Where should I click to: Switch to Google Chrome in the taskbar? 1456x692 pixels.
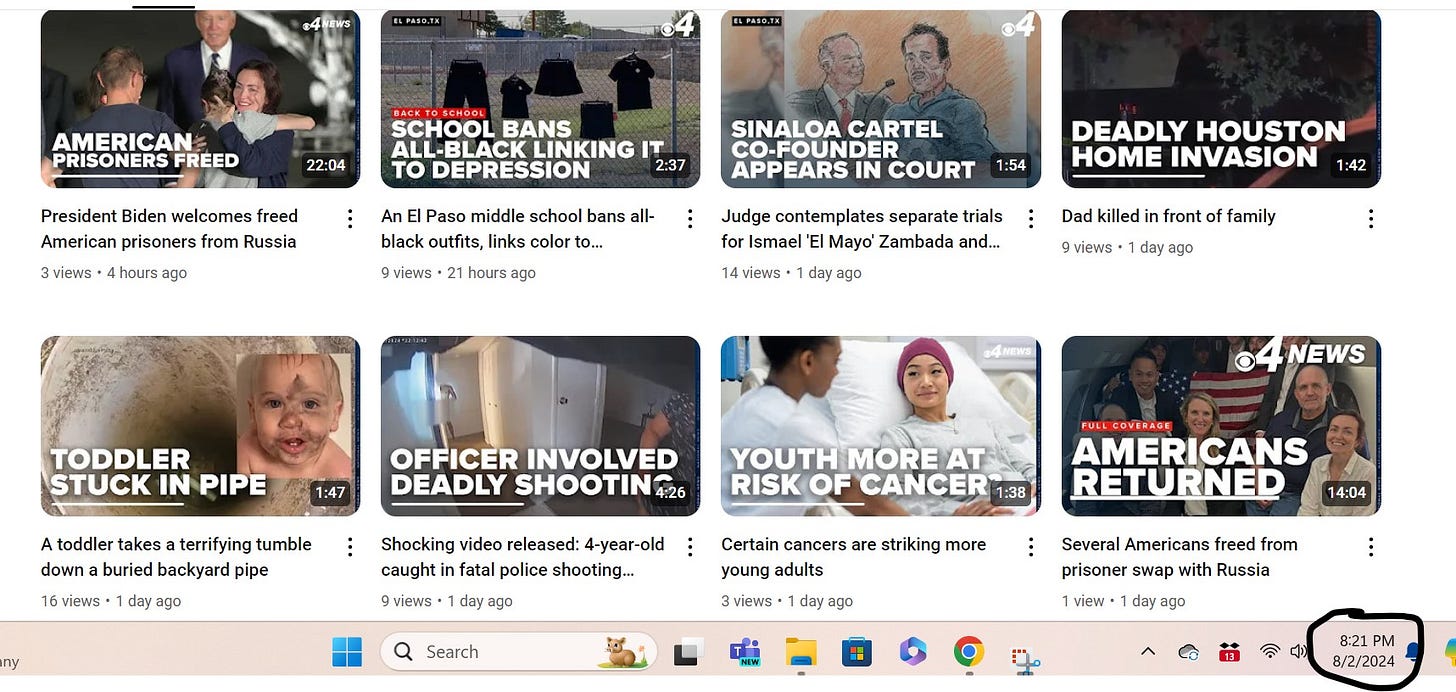[x=968, y=652]
